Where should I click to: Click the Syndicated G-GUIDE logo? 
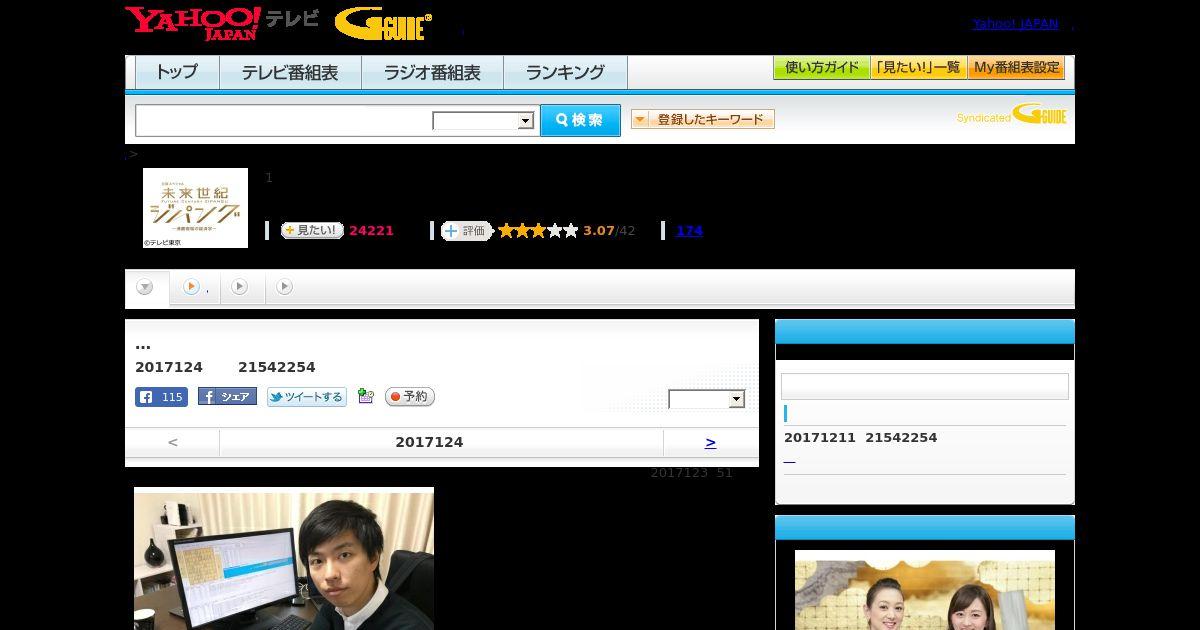[1012, 115]
